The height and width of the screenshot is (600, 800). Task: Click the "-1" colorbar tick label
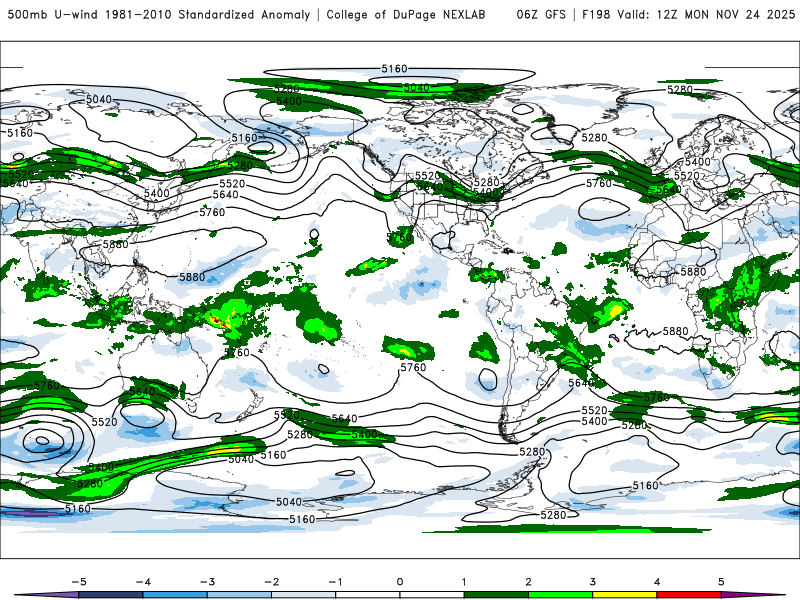coord(336,582)
